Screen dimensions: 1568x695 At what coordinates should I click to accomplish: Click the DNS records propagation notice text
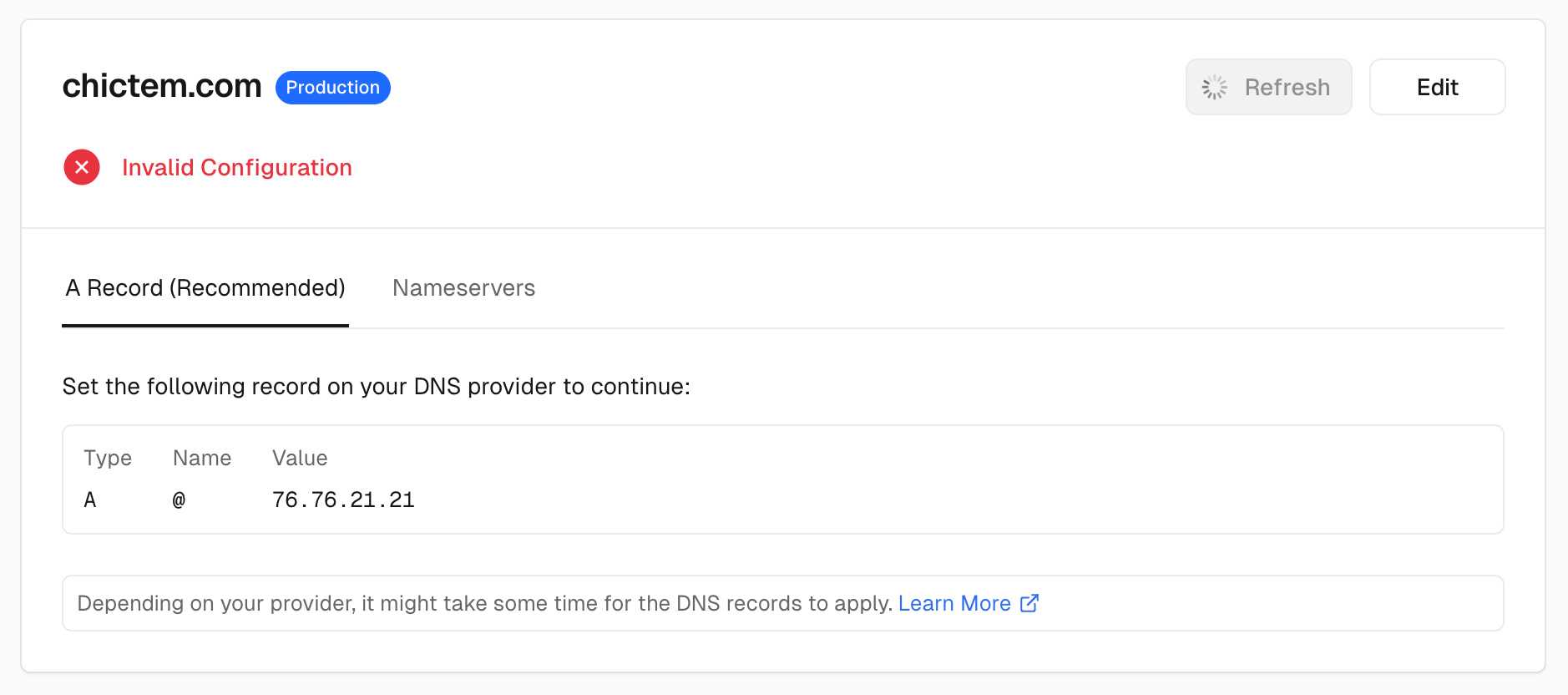(x=484, y=603)
